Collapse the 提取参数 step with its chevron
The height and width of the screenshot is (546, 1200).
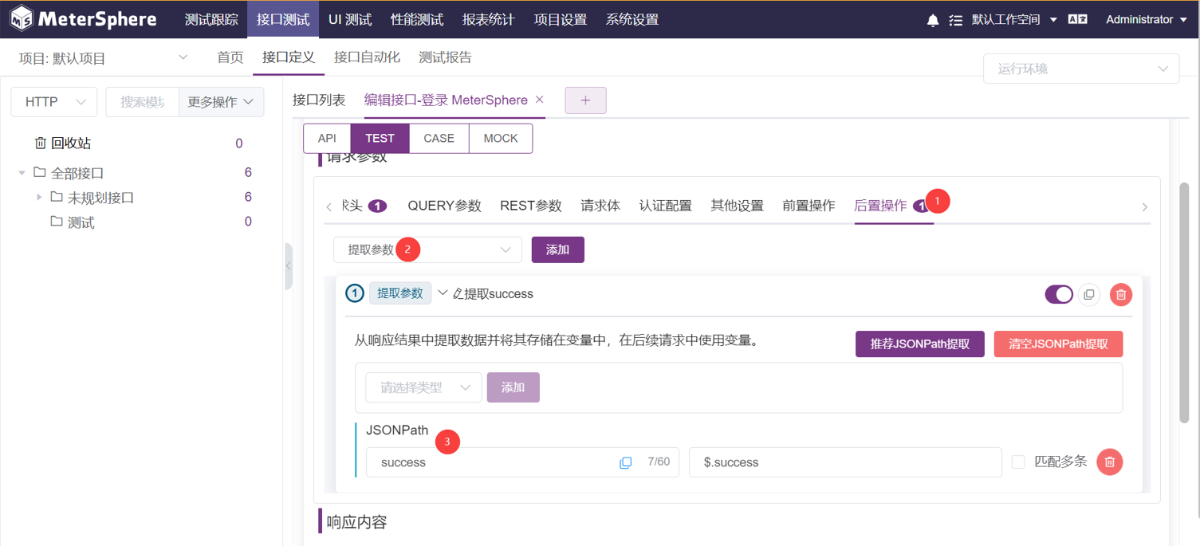[x=443, y=293]
